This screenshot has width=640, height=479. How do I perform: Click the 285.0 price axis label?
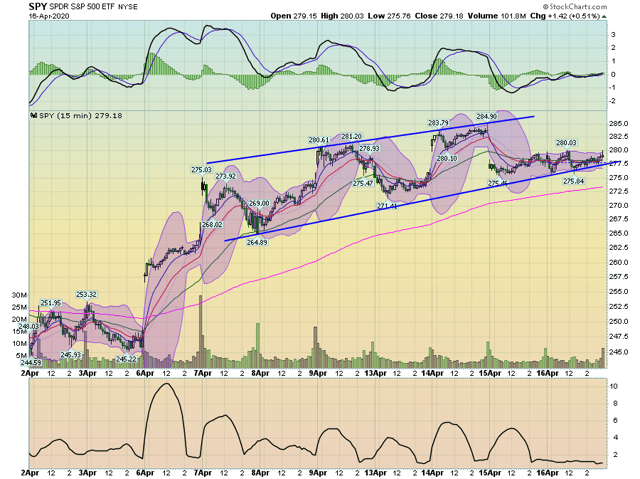(619, 124)
